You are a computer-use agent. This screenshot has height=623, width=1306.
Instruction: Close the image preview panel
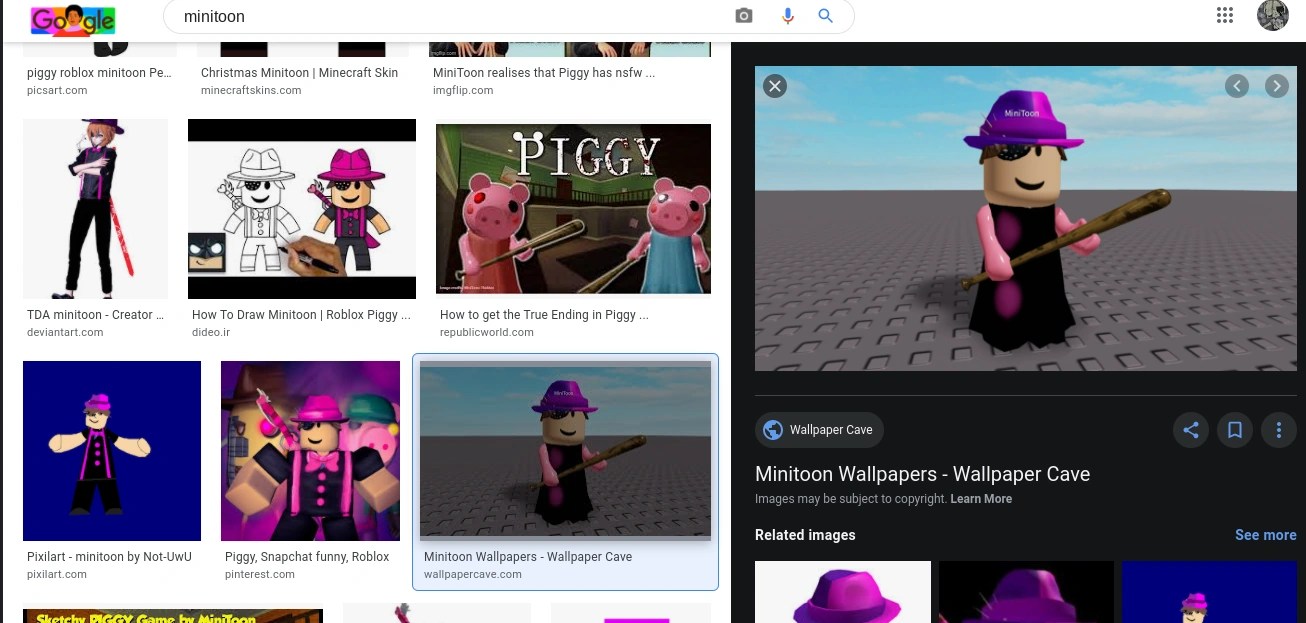(x=775, y=86)
